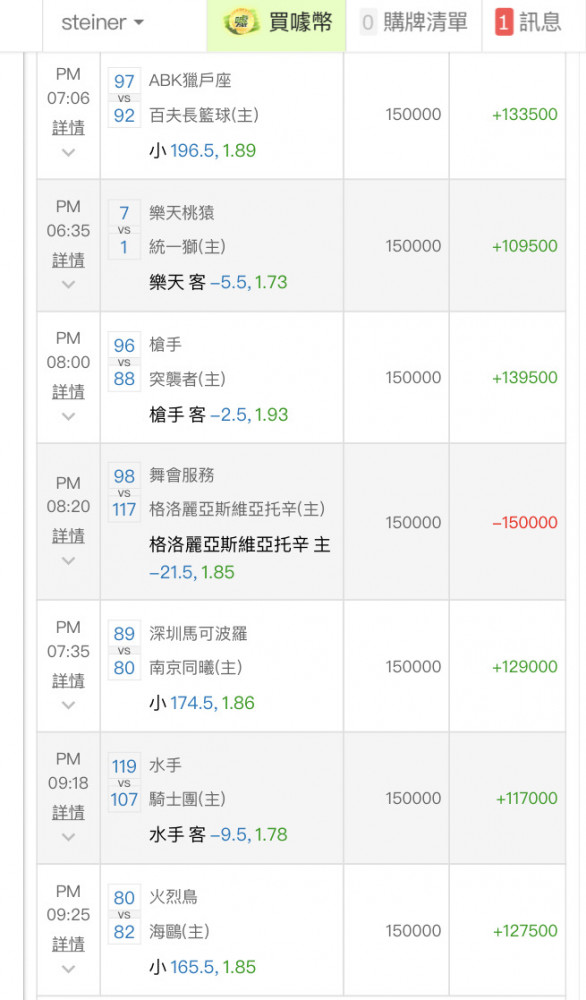Click the 97 vs 92 score box
The width and height of the screenshot is (586, 1000).
pos(124,98)
